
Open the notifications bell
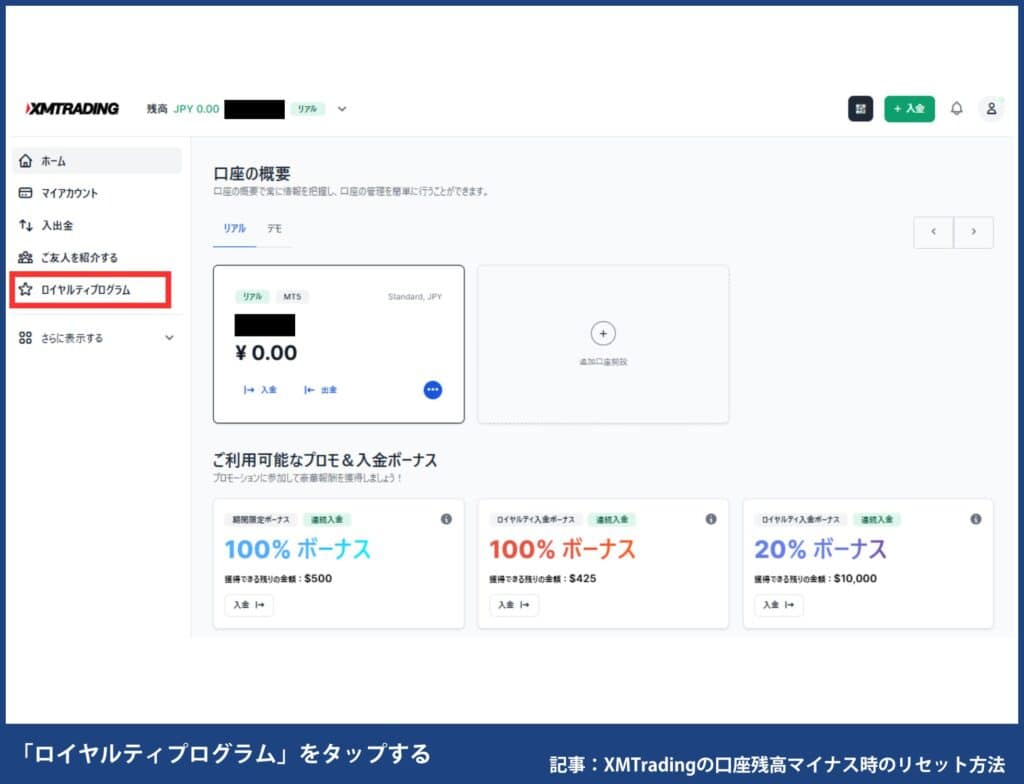coord(956,108)
